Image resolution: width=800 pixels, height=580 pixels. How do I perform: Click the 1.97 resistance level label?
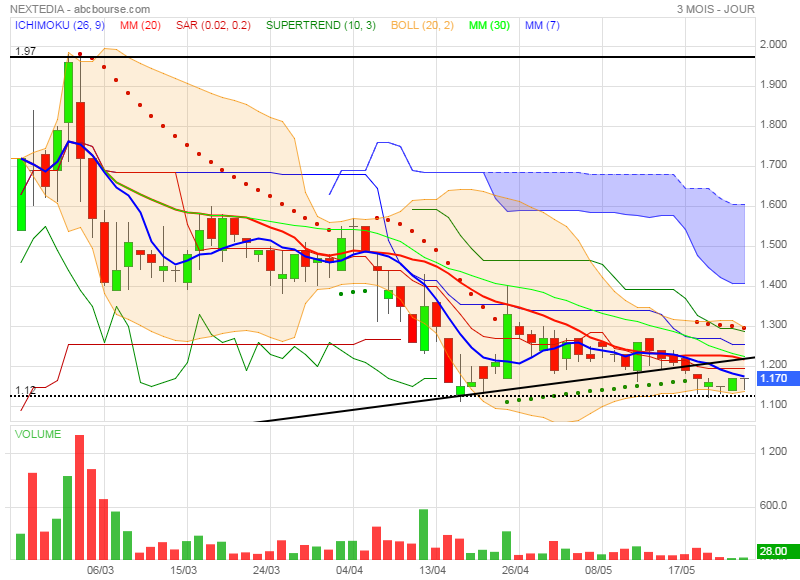(26, 51)
